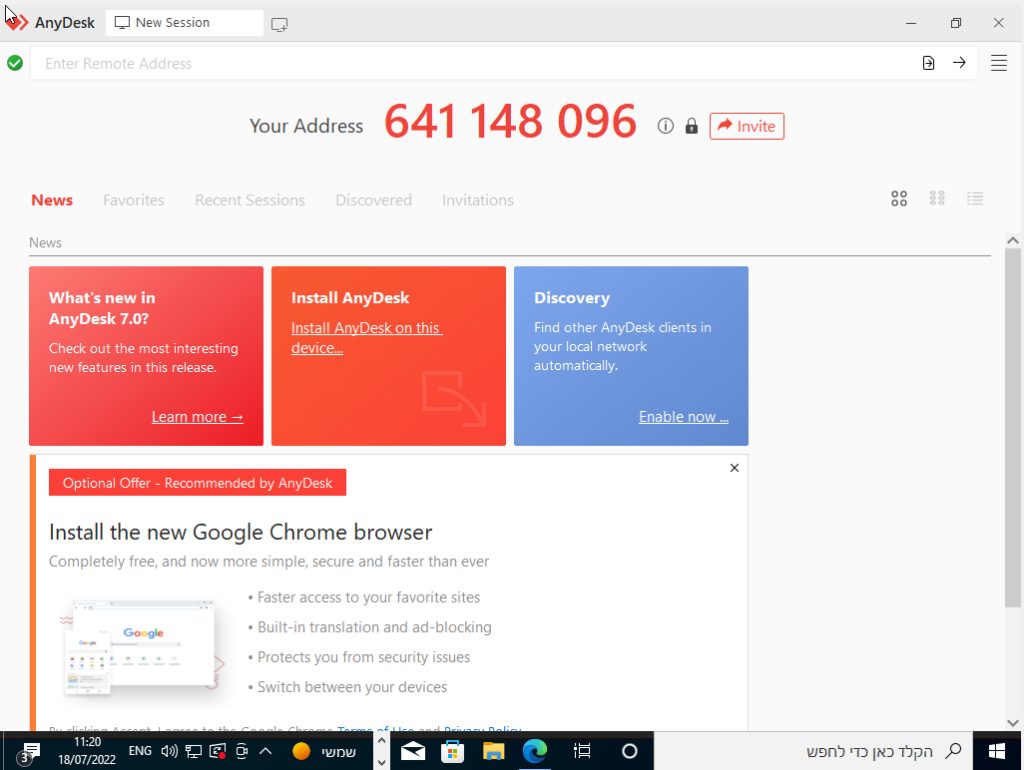Click the content scrollbar up arrow

(1013, 240)
